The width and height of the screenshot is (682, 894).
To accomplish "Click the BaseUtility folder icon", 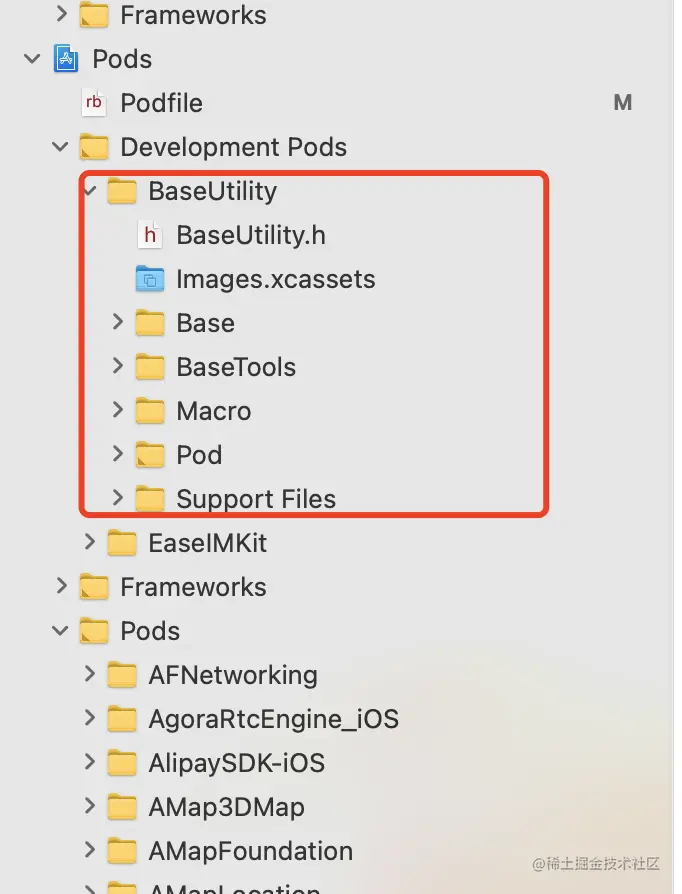I will (x=122, y=191).
